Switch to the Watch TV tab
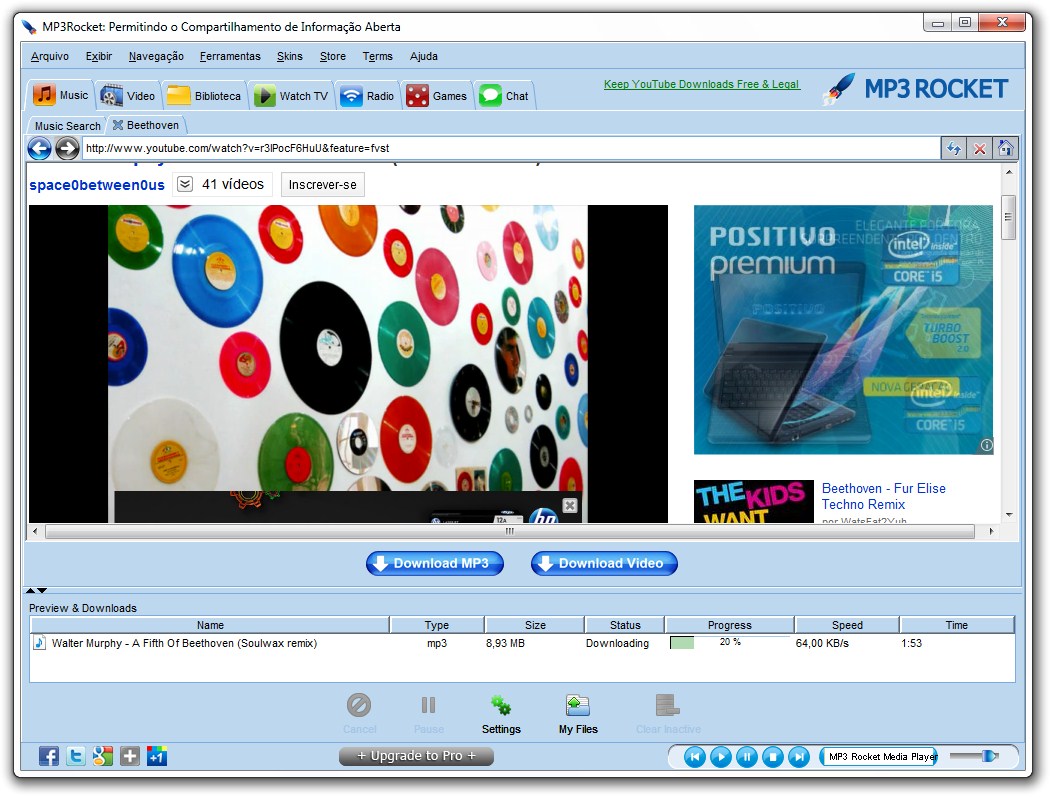This screenshot has width=1051, height=797. point(291,96)
